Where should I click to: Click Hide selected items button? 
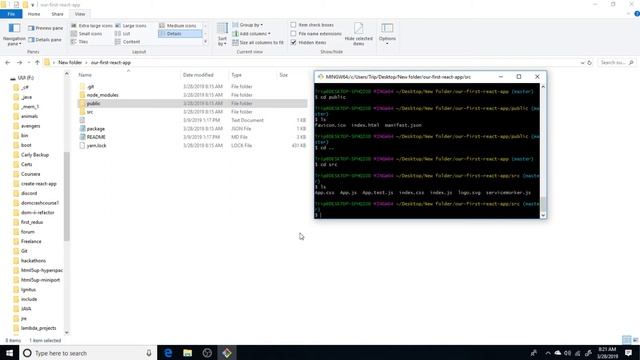(358, 34)
